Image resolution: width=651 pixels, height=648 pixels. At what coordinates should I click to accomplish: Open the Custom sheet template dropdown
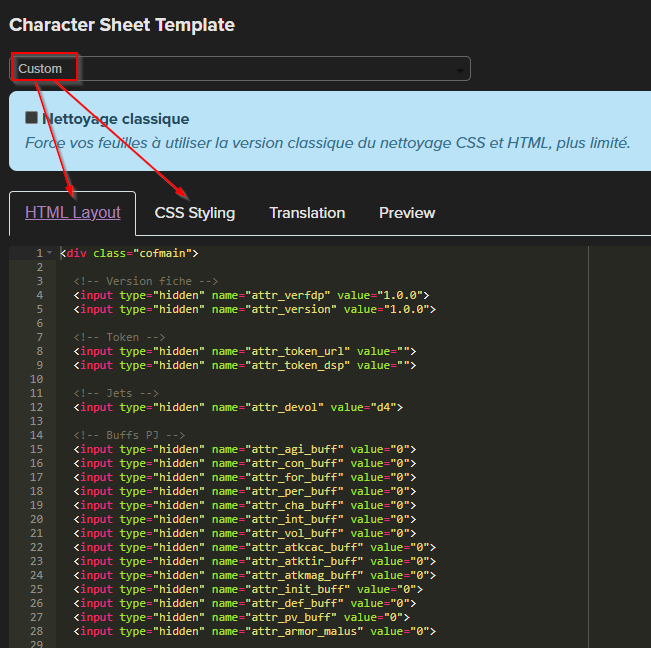point(240,69)
